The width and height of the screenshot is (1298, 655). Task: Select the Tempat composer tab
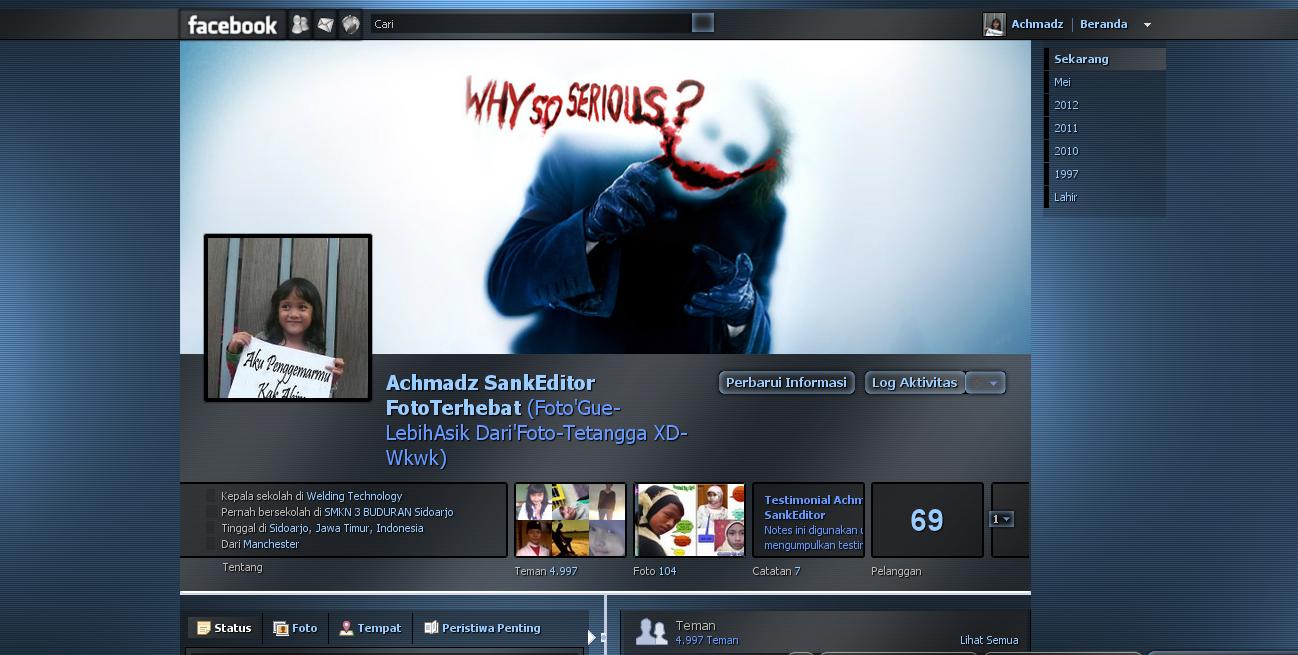[370, 628]
